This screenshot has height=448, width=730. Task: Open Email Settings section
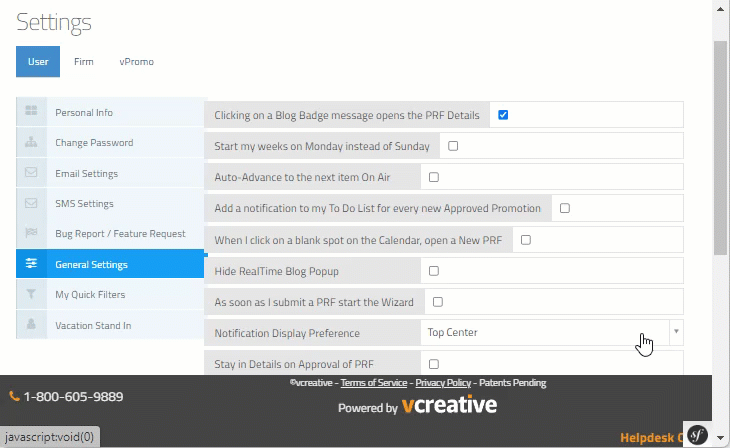[110, 173]
